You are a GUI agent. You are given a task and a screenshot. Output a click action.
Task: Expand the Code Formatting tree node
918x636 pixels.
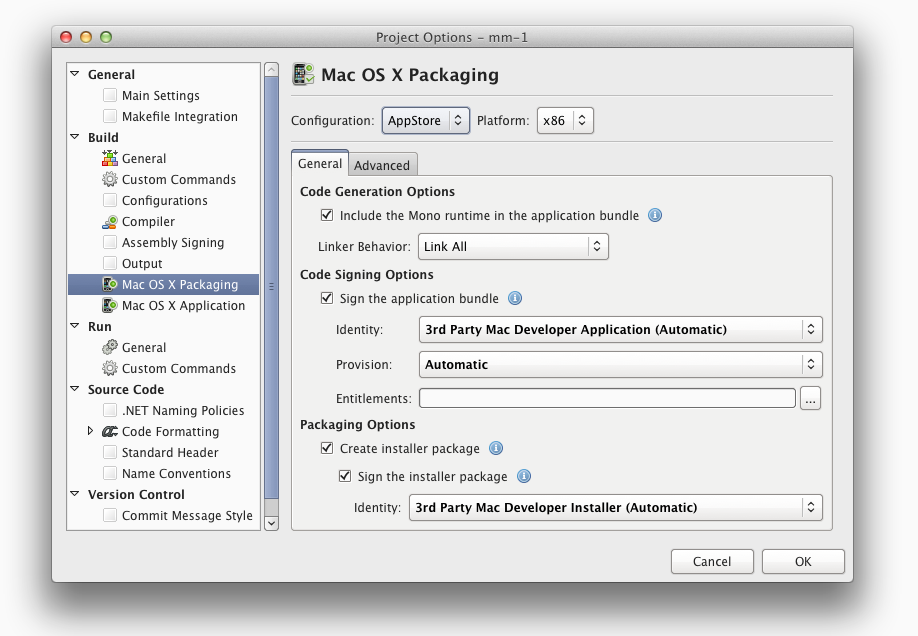pos(90,431)
